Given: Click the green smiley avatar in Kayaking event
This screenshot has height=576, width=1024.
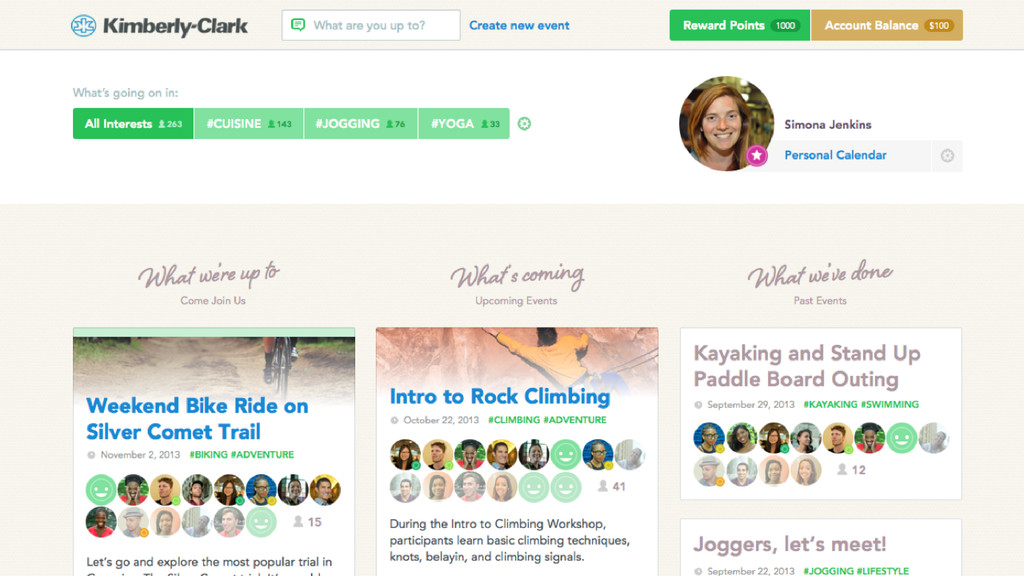Looking at the screenshot, I should click(902, 438).
